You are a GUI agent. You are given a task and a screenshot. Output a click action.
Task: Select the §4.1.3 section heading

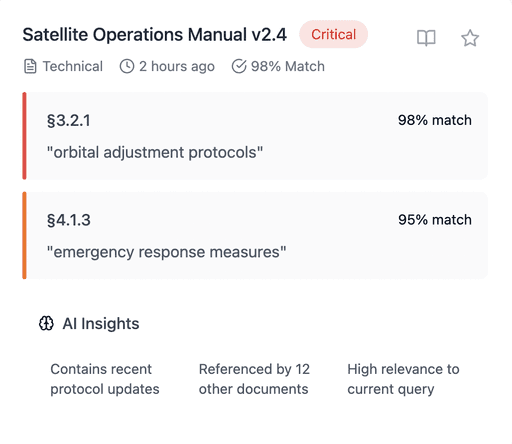(x=69, y=220)
